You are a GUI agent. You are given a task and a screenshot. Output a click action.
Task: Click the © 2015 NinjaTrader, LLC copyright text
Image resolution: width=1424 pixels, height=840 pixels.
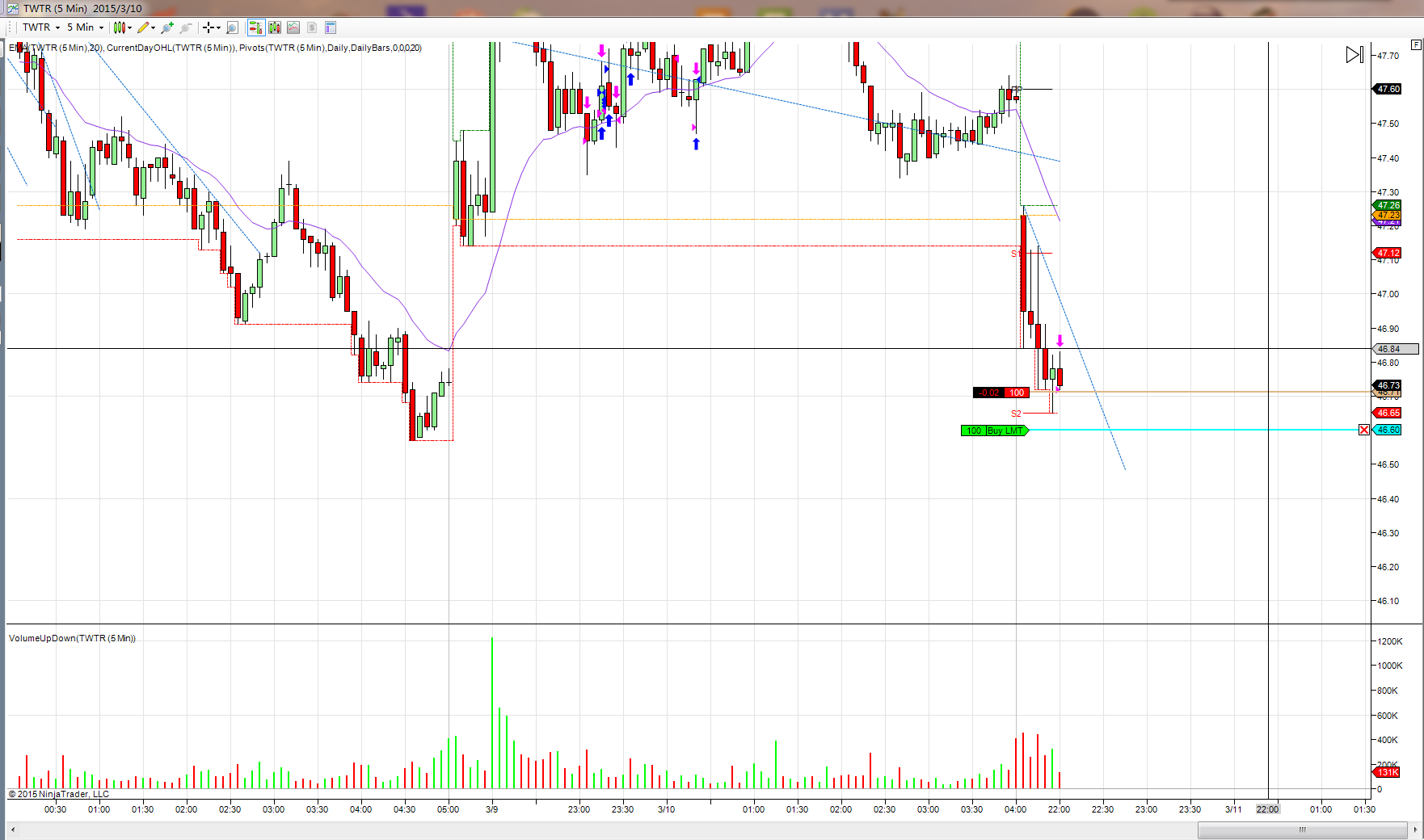click(58, 794)
